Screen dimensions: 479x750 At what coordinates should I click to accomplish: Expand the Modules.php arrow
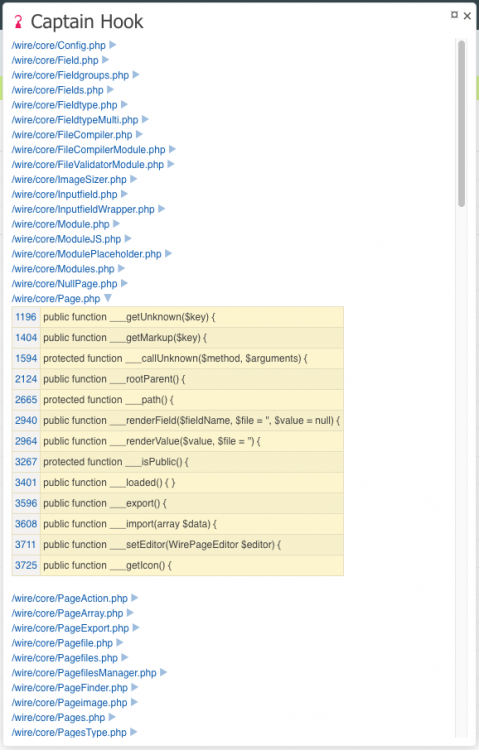coord(121,268)
